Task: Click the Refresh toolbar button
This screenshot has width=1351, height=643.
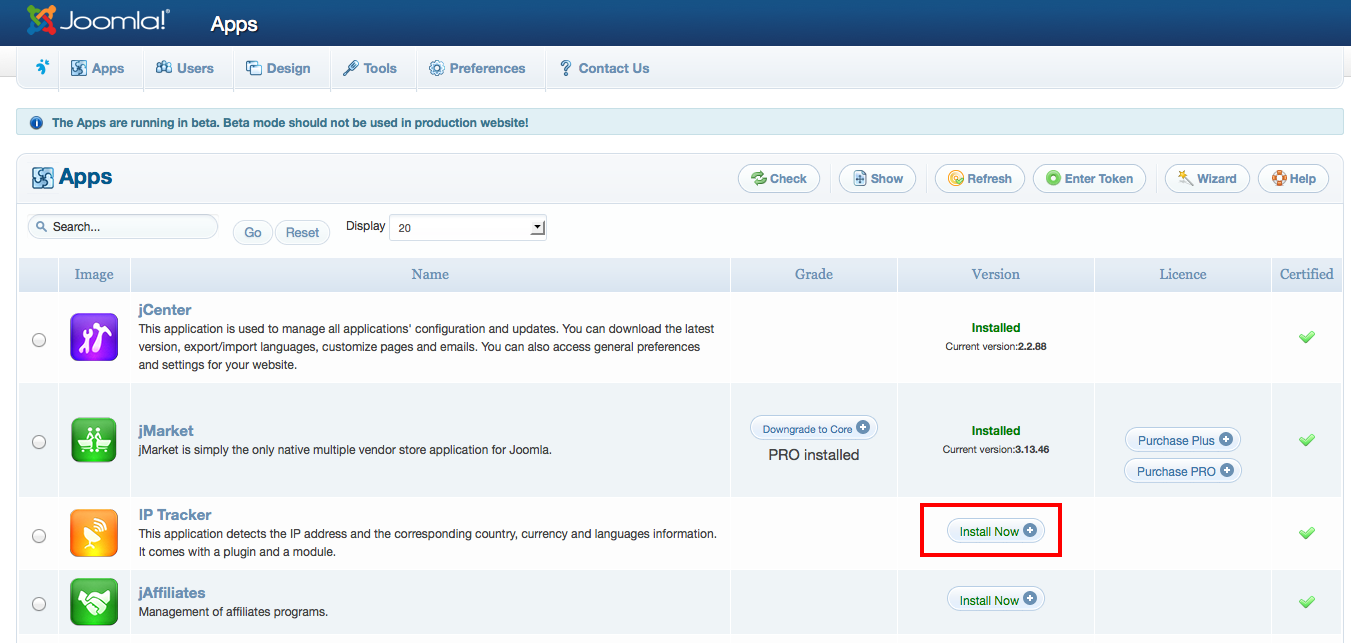Action: point(979,179)
